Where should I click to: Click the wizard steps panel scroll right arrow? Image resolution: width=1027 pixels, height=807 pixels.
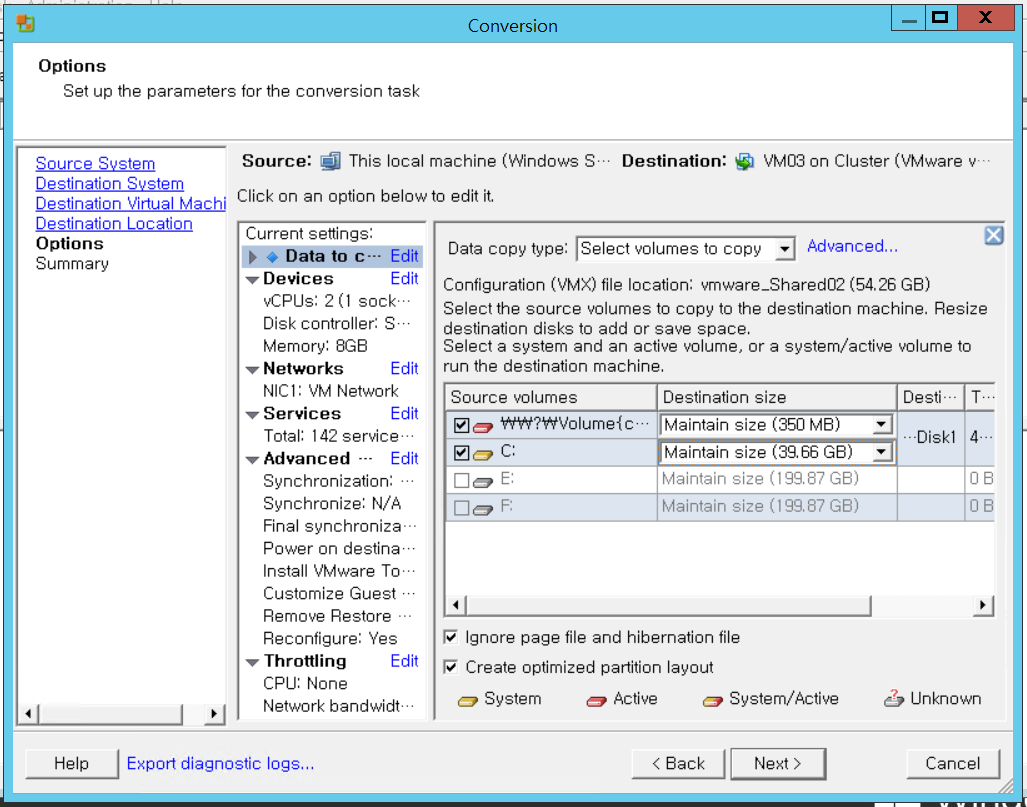pos(212,713)
